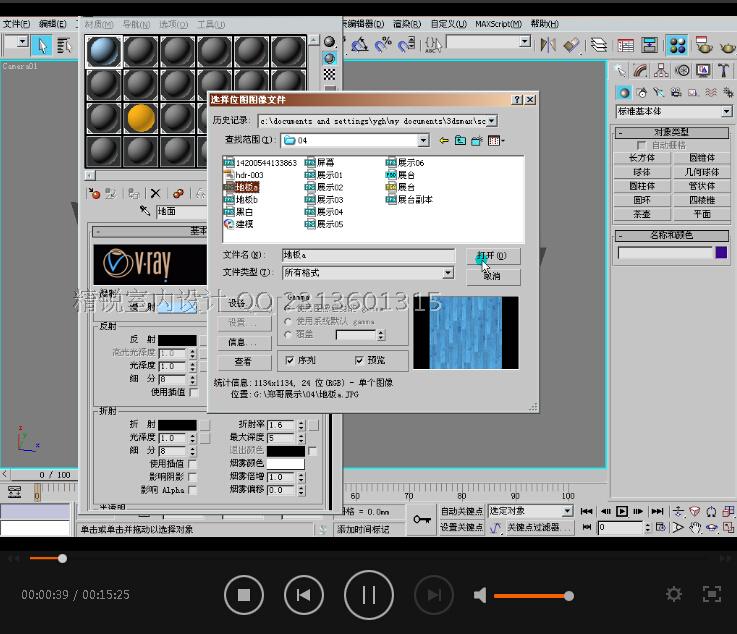737x634 pixels.
Task: Select the Cameras category icon
Action: tap(675, 93)
